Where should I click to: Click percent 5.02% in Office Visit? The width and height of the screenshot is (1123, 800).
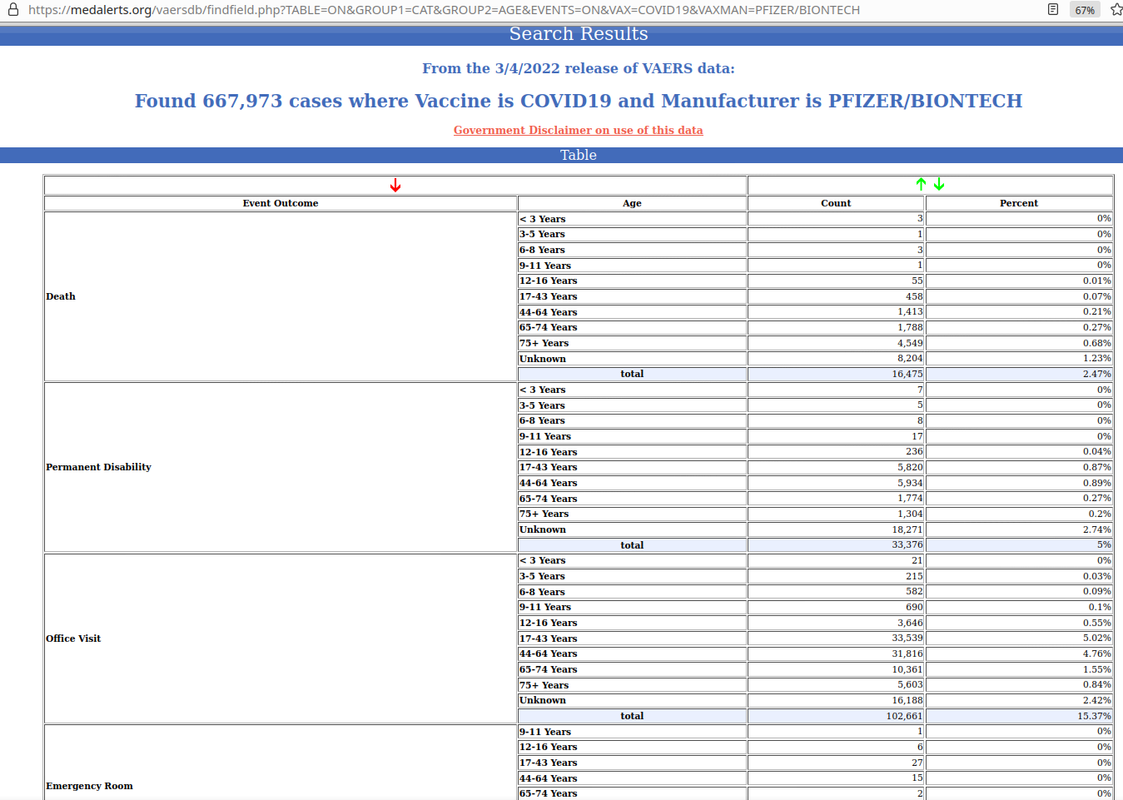(x=1018, y=638)
